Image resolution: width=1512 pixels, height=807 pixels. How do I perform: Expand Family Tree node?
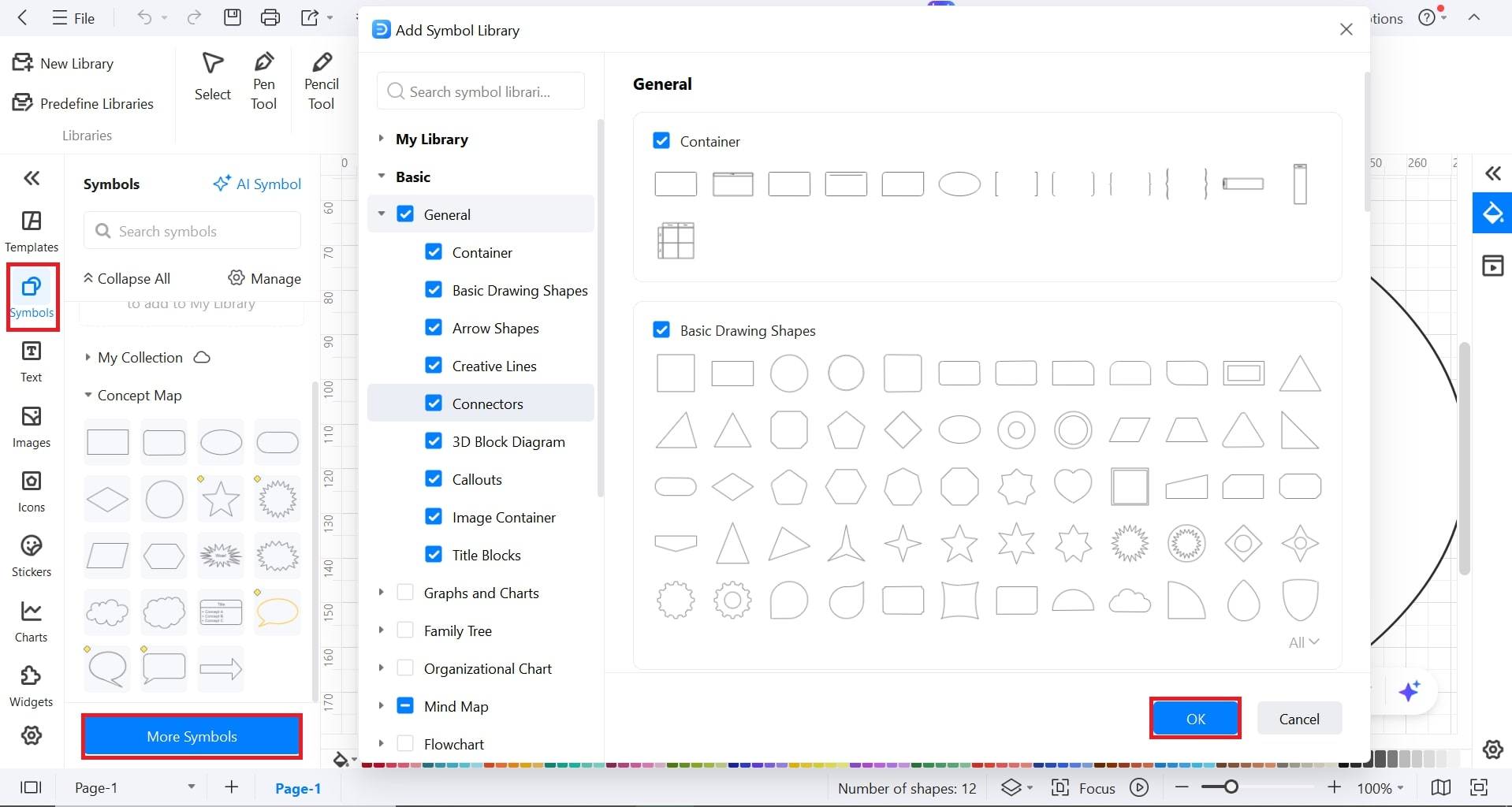(x=382, y=630)
